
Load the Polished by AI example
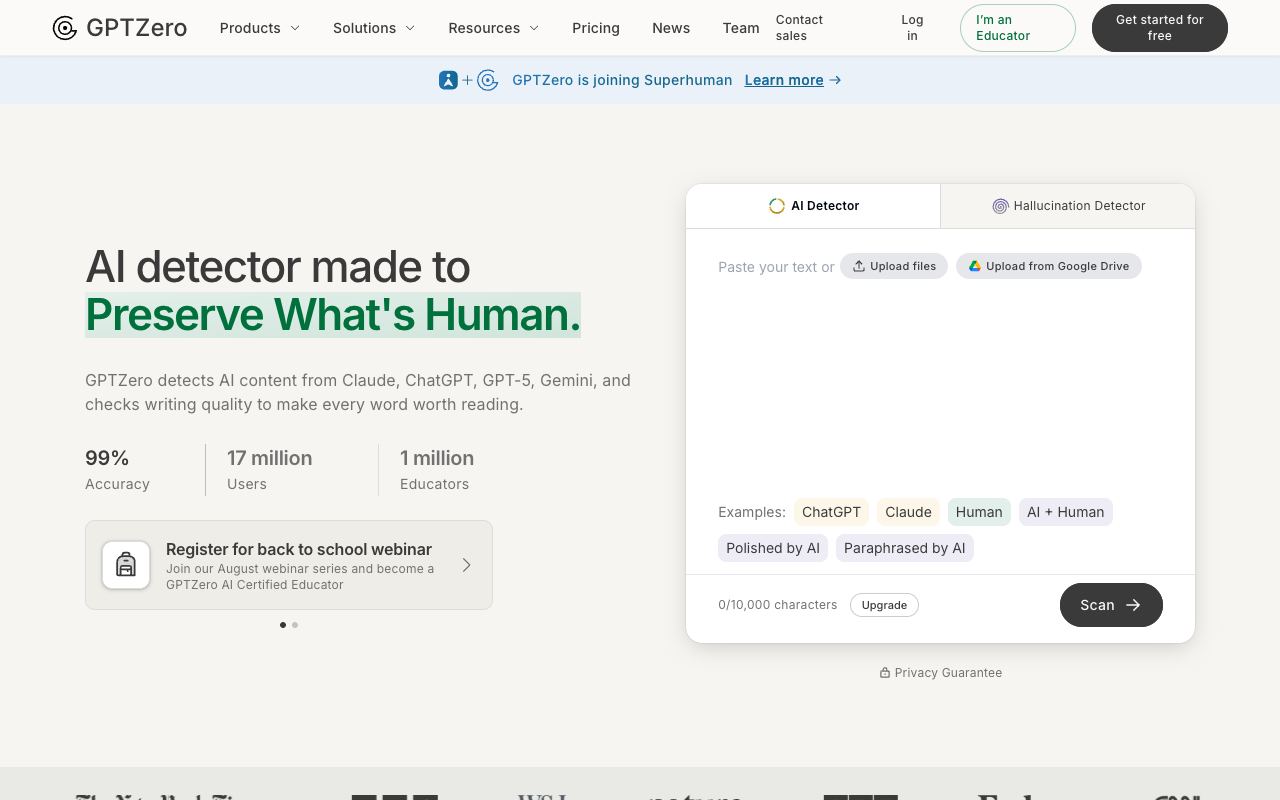coord(773,548)
